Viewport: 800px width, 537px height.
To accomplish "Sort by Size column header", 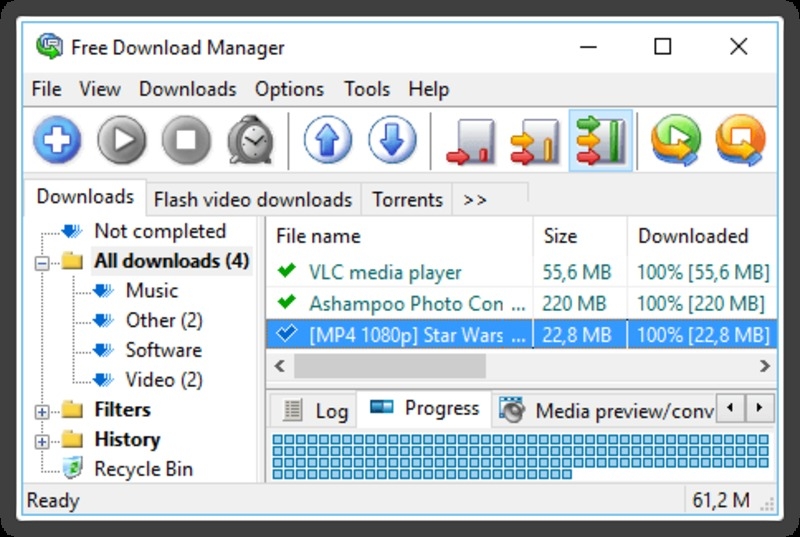I will pyautogui.click(x=580, y=236).
